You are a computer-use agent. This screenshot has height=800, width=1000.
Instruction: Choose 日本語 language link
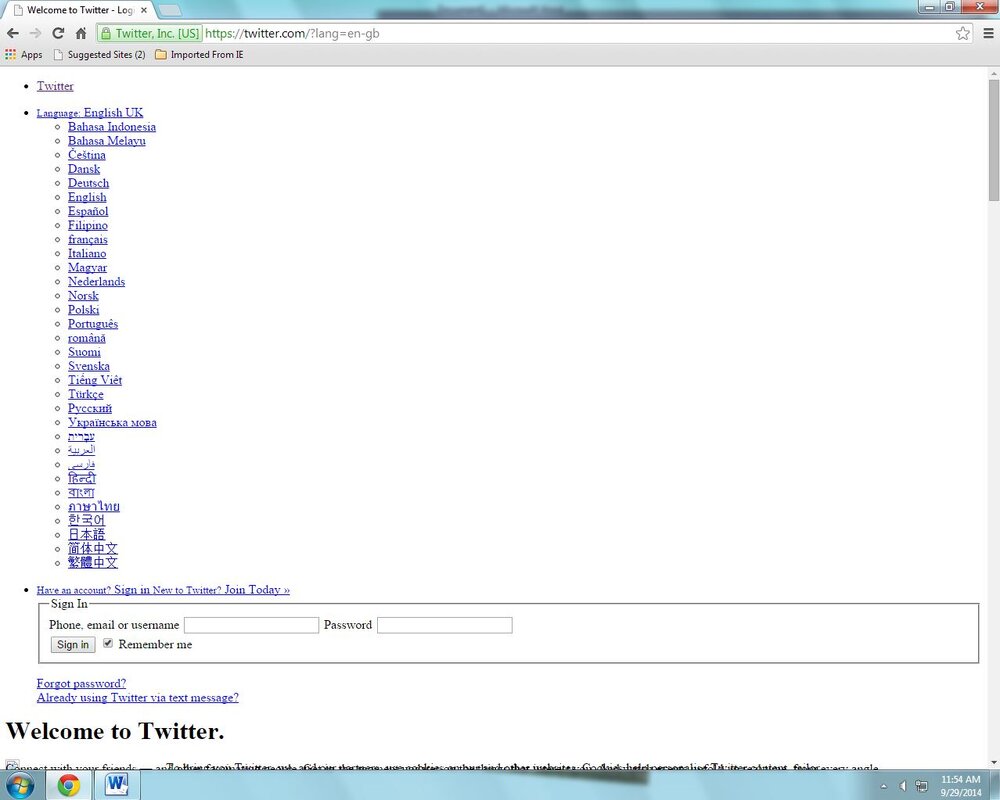tap(86, 535)
